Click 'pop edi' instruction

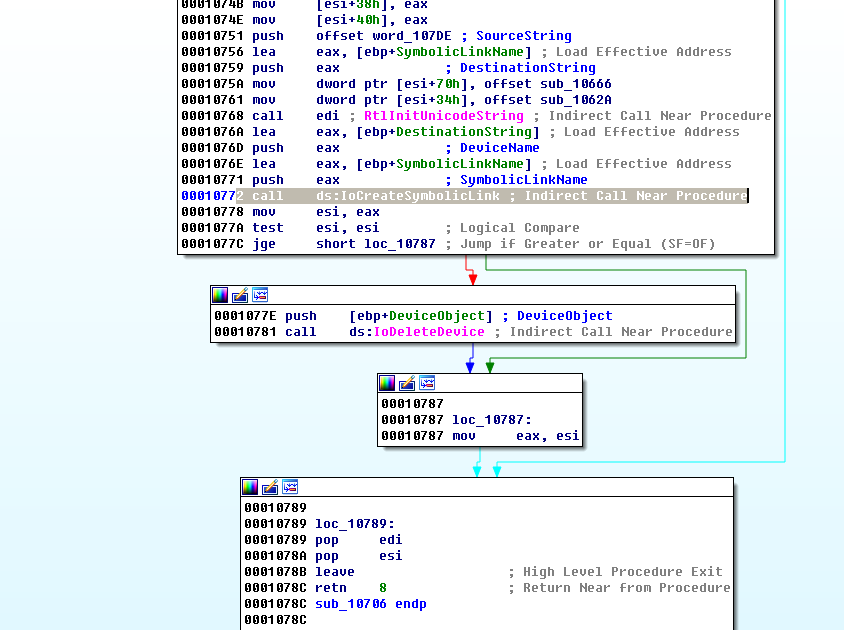[x=358, y=540]
